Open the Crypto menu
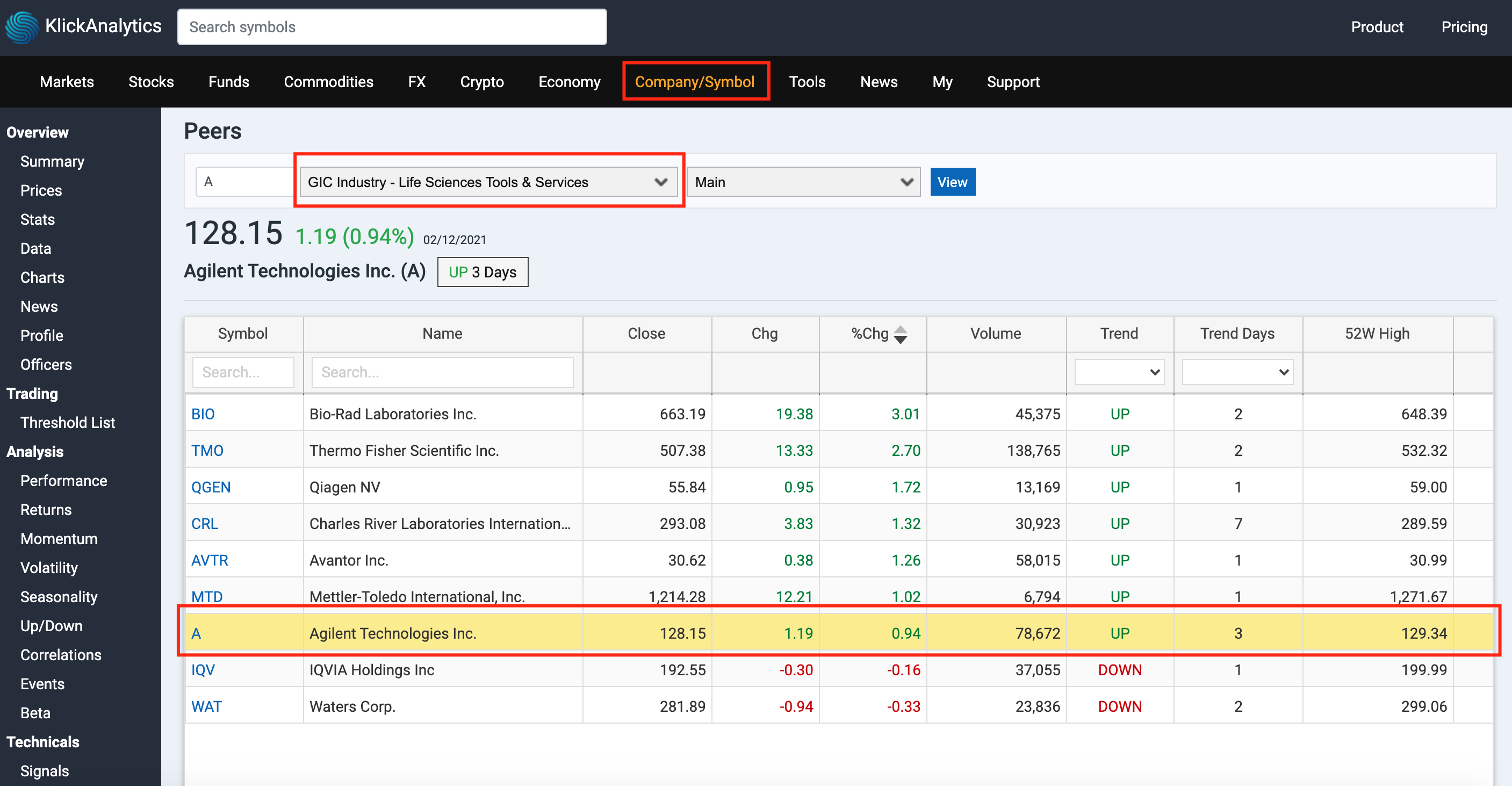Screen dimensions: 1512x786 click(481, 82)
